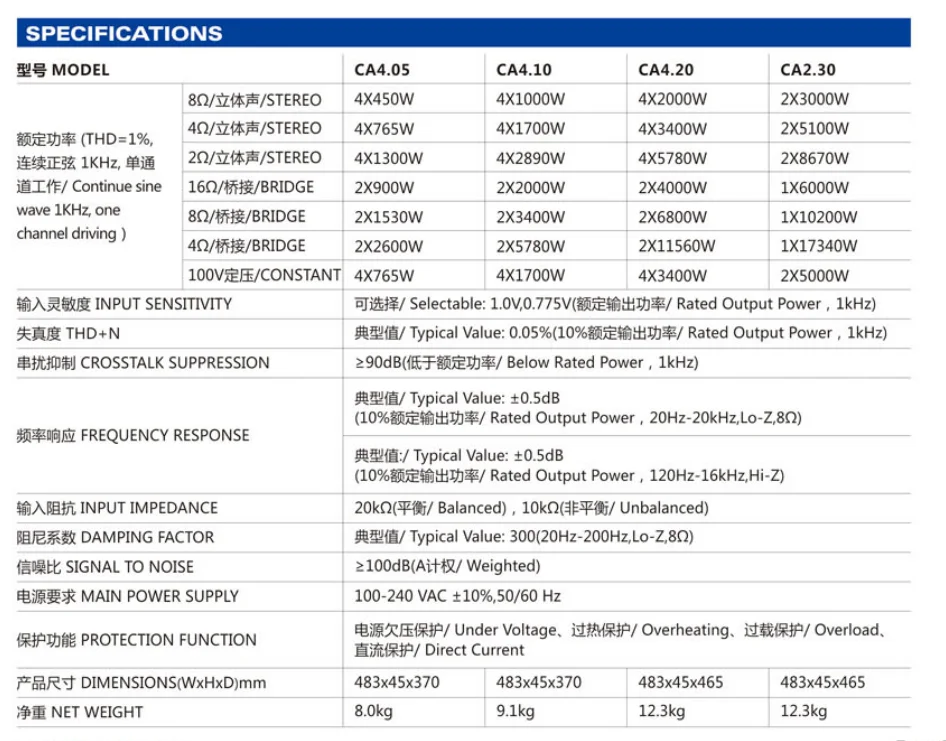Click the 4X1300W power cell
946x741 pixels.
coord(389,158)
